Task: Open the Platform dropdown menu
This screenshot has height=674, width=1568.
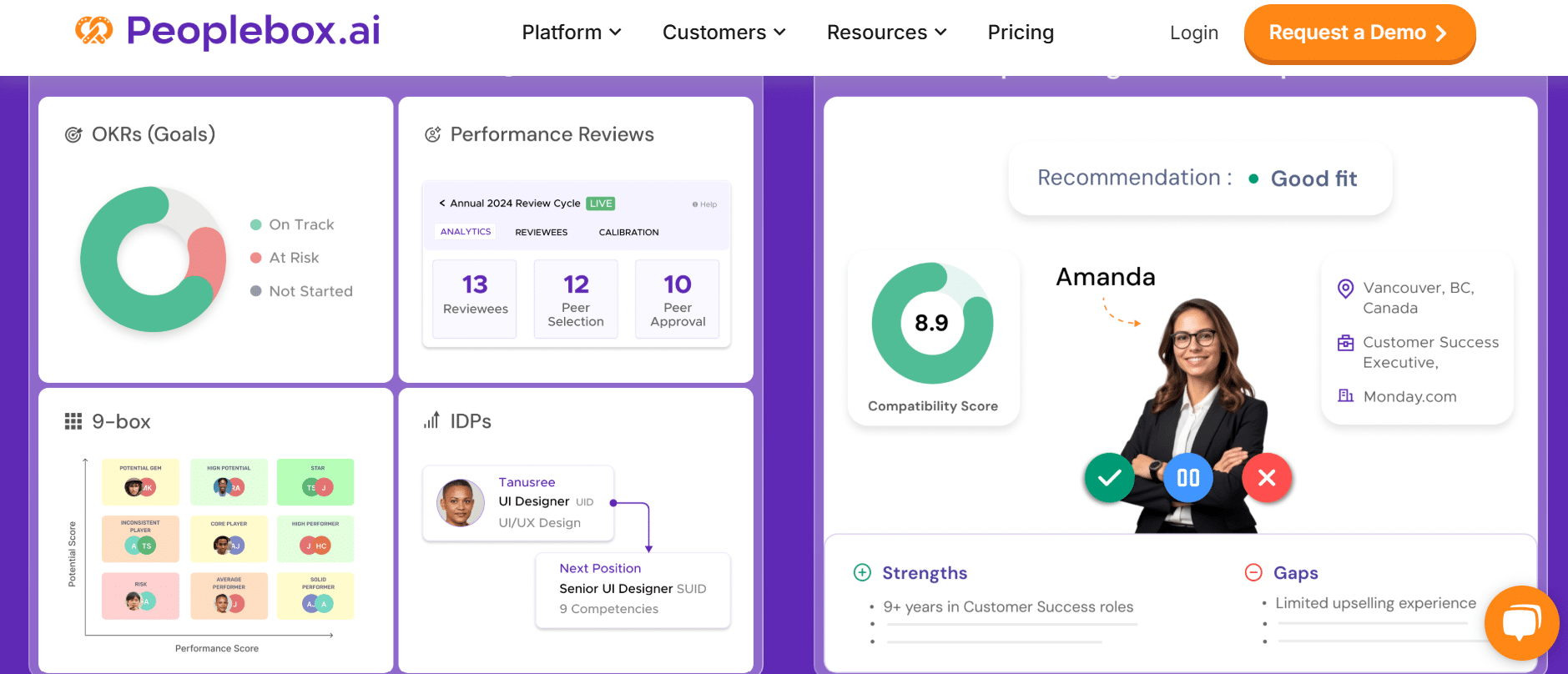Action: pos(571,33)
